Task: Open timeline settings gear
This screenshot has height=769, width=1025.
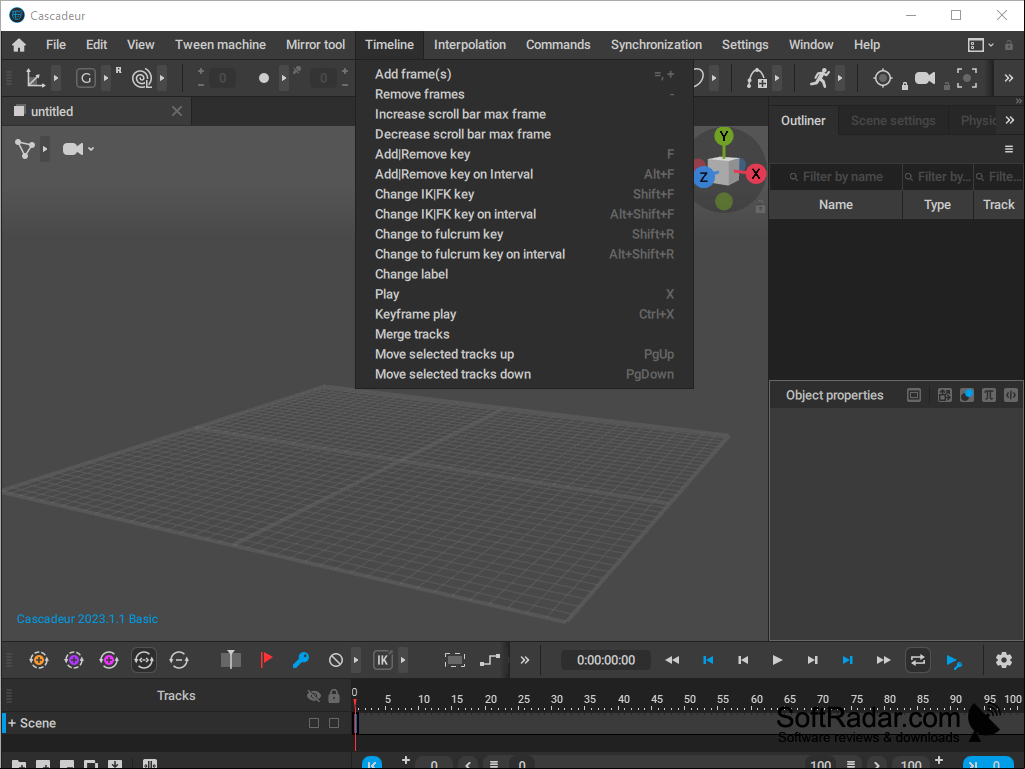Action: pyautogui.click(x=1003, y=660)
